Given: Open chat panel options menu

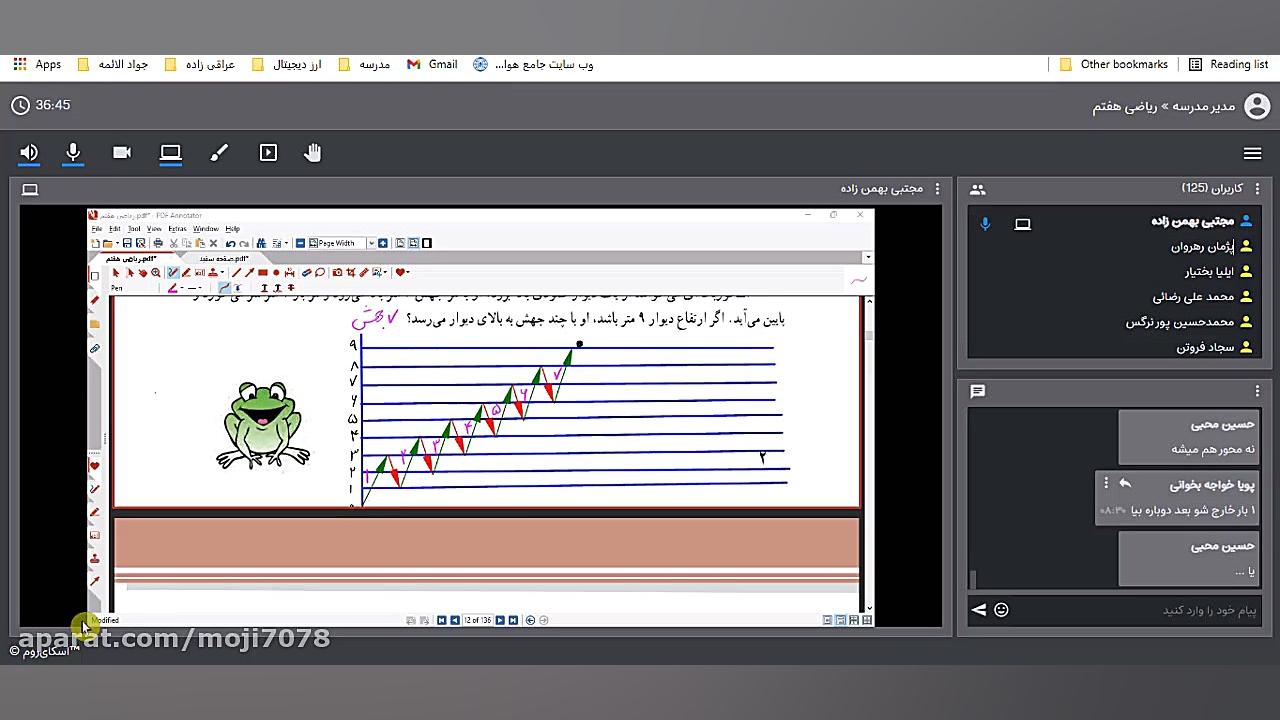Looking at the screenshot, I should (x=1258, y=391).
